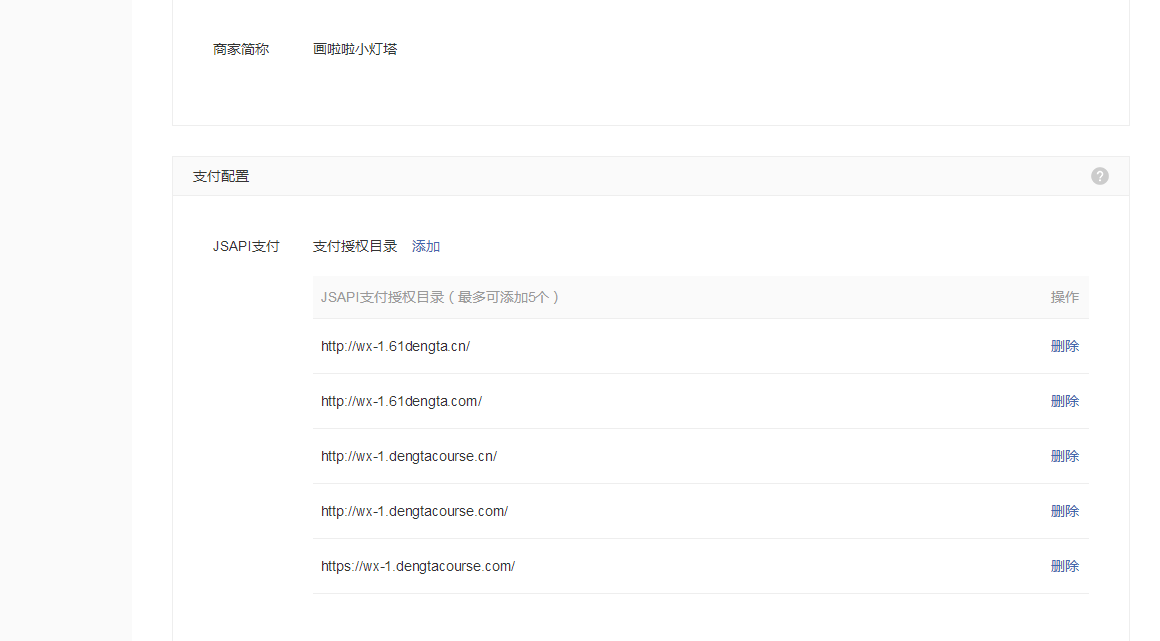
Task: Select the URL text http://wx-1.61dengta.com/
Action: point(401,401)
